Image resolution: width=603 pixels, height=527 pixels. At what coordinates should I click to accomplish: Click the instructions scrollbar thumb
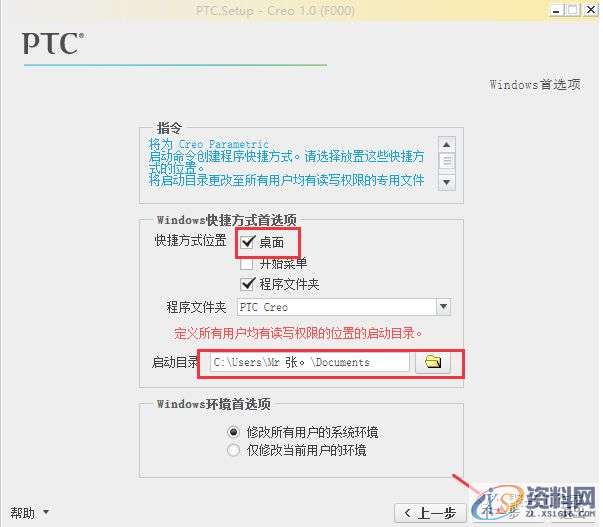(446, 161)
